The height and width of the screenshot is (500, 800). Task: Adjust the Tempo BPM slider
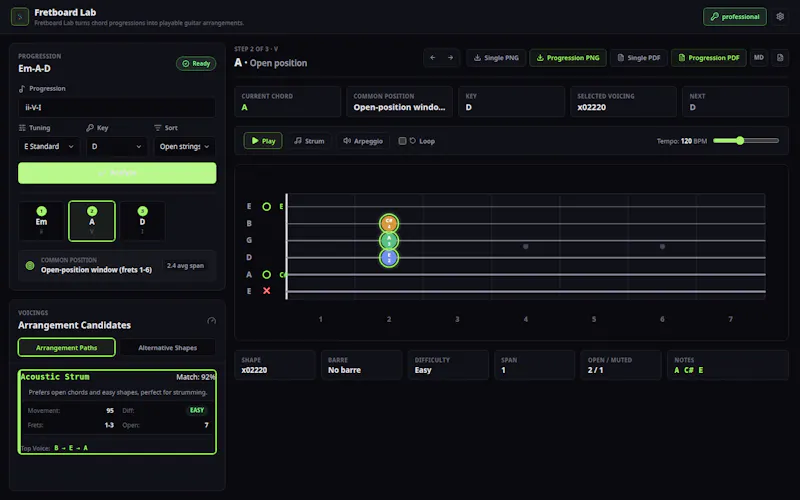click(746, 141)
